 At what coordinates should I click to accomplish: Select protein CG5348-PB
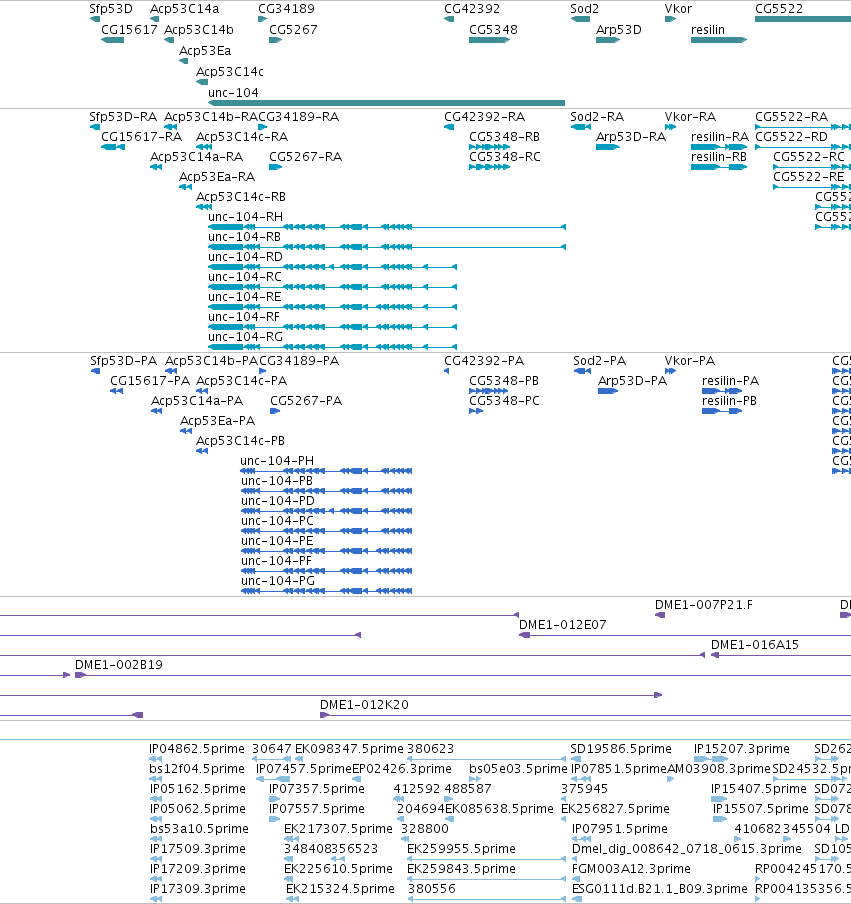(489, 391)
